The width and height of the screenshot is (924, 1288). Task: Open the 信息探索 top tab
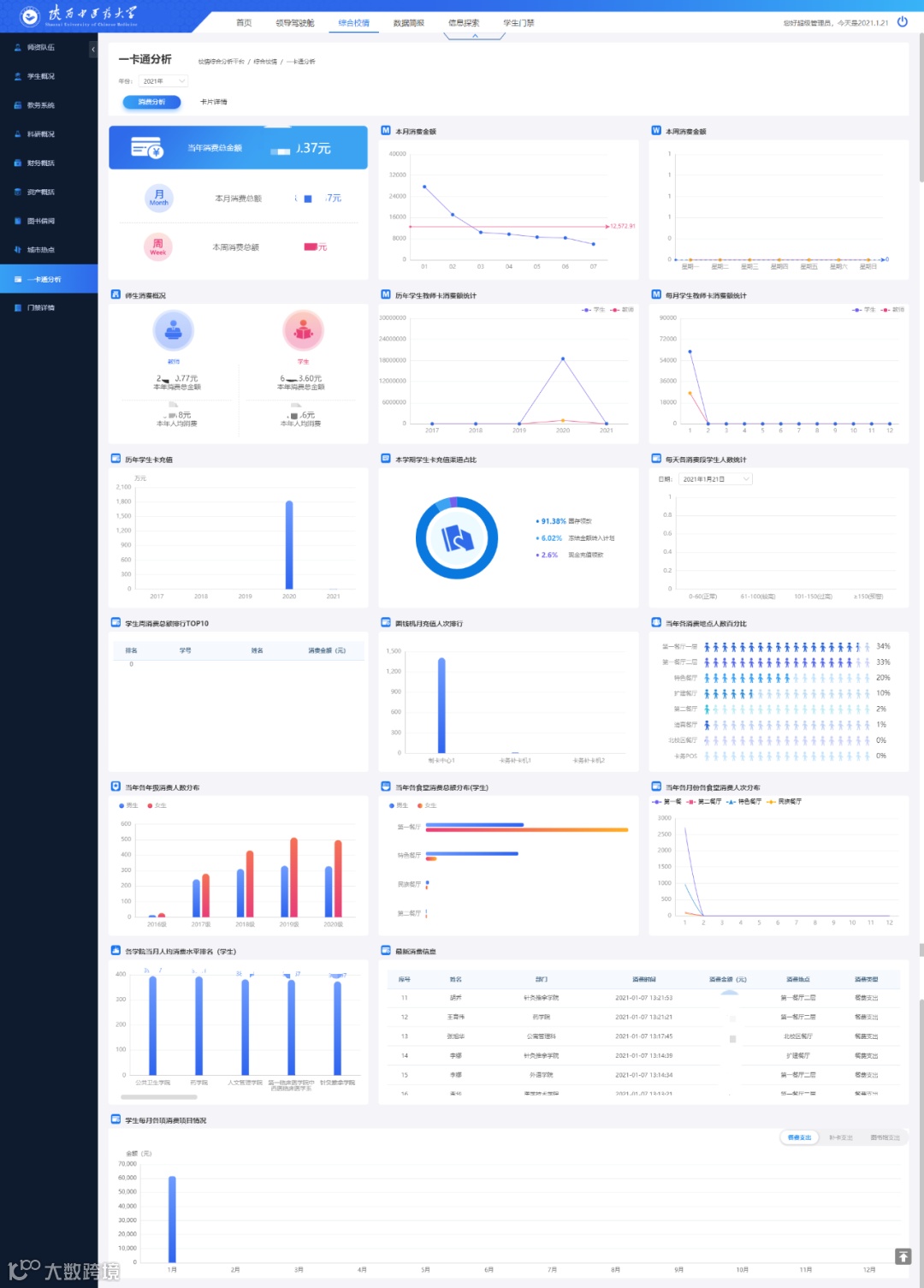click(x=464, y=23)
